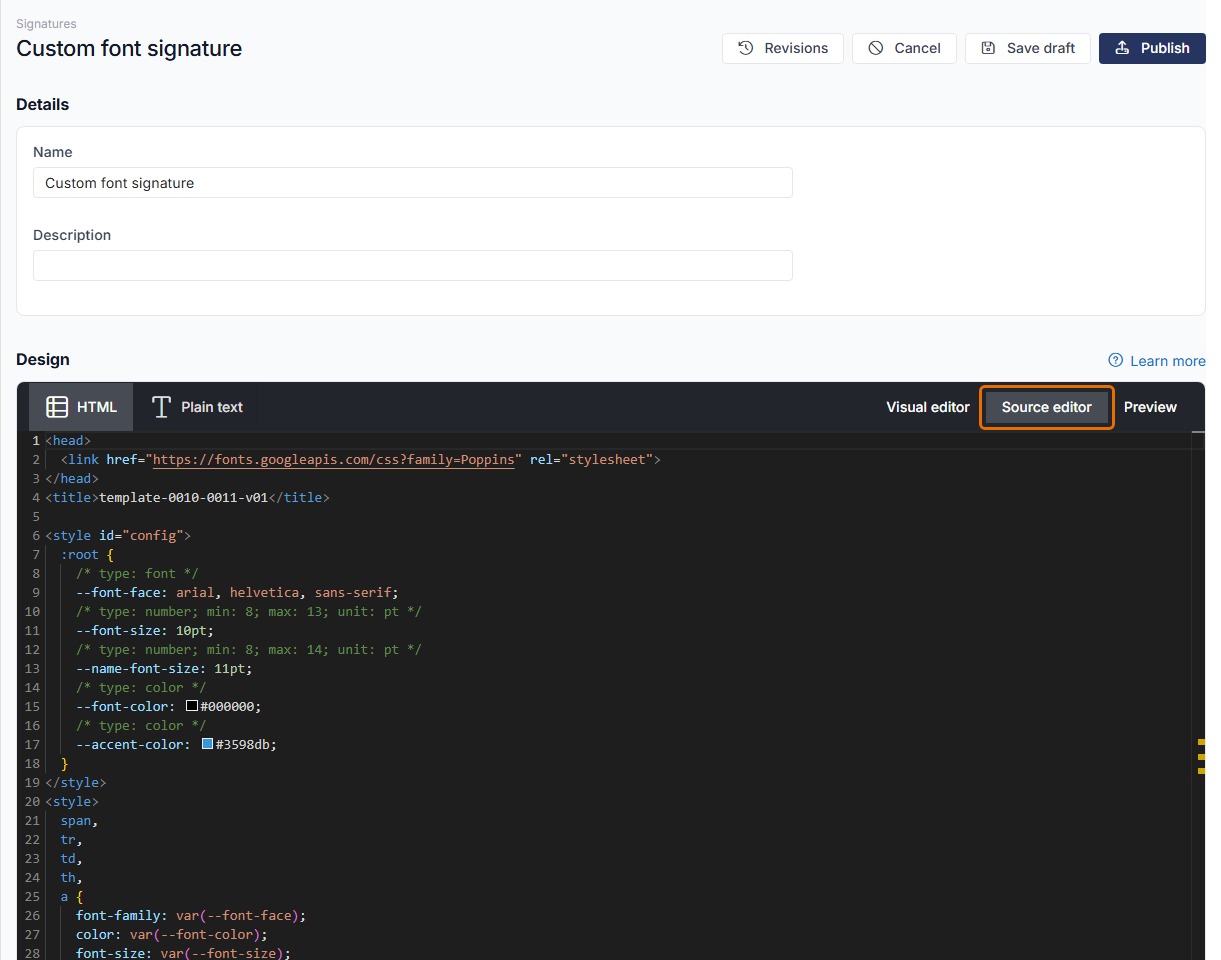Save the signature as draft
Viewport: 1221px width, 960px height.
coord(1028,48)
